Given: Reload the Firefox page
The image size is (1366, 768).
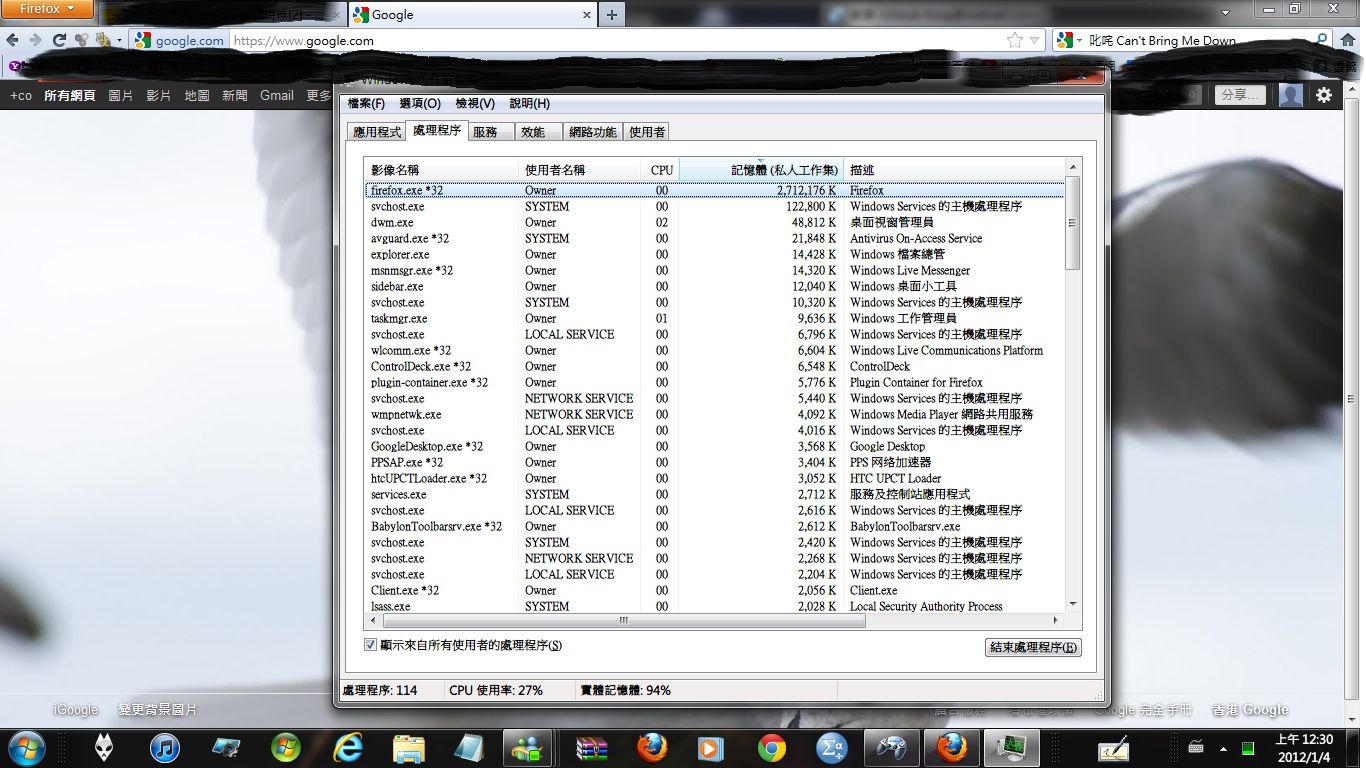Looking at the screenshot, I should [x=59, y=40].
